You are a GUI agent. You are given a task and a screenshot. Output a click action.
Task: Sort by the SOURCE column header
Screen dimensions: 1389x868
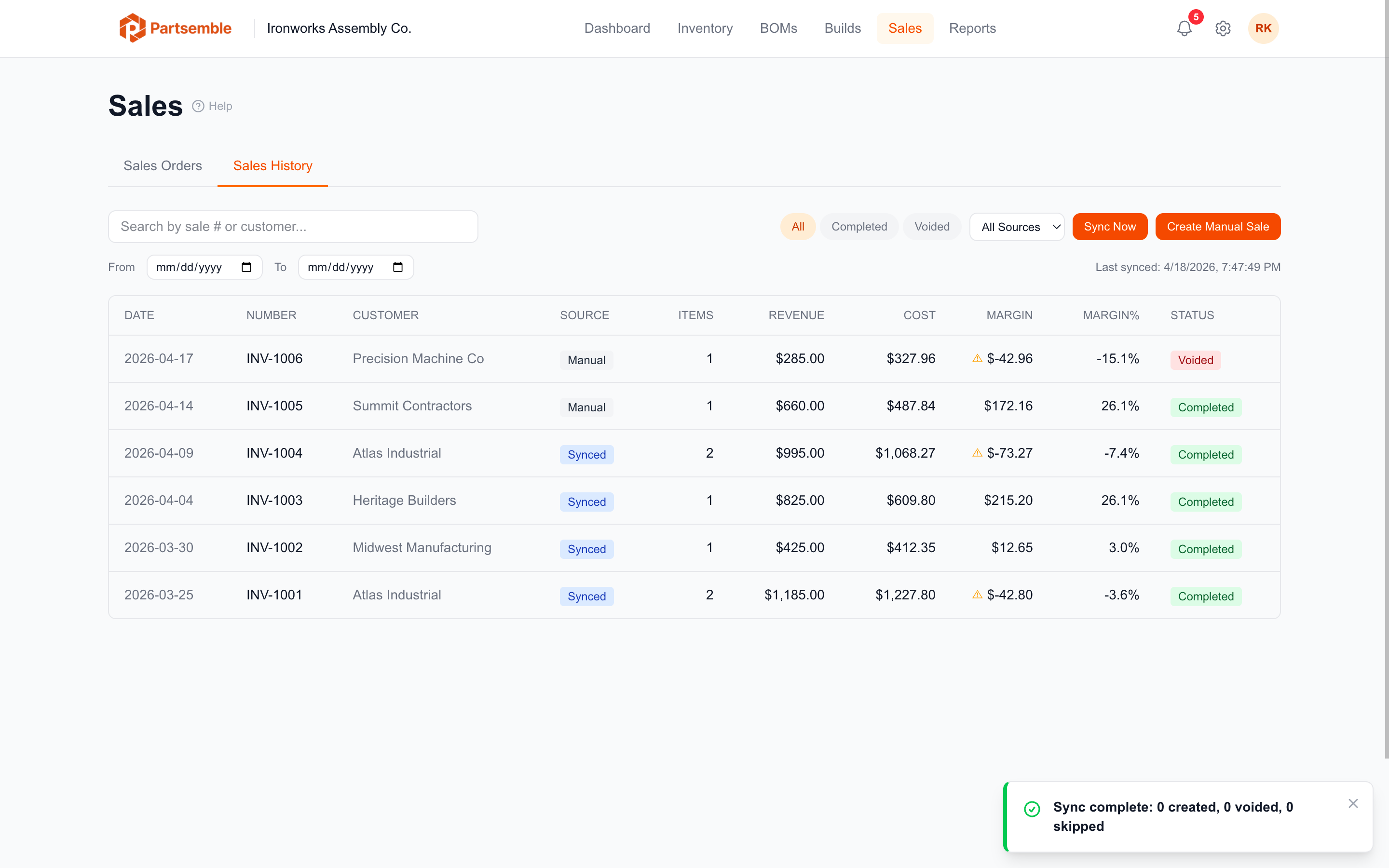[x=585, y=315]
